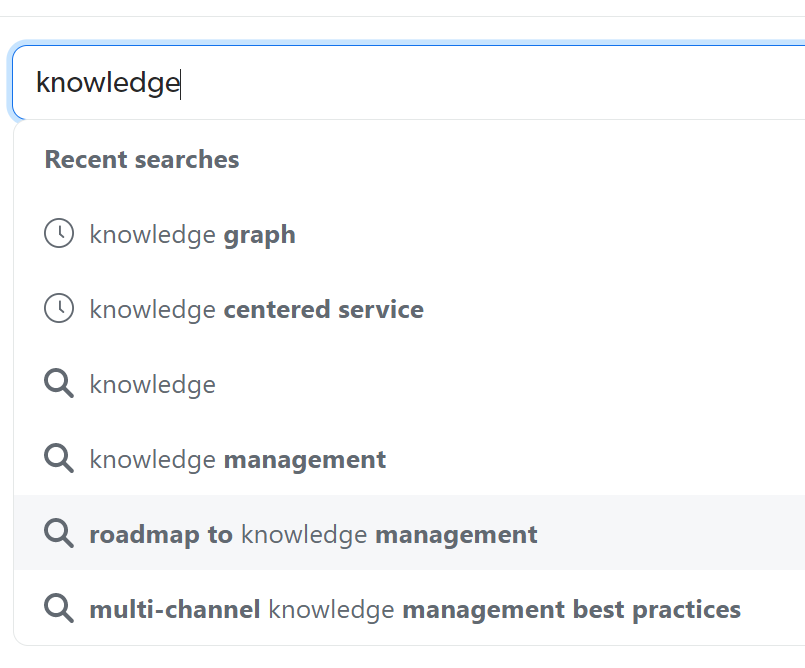The image size is (805, 668).
Task: Click the magnifier icon beside roadmap to knowledge management
Action: (59, 533)
